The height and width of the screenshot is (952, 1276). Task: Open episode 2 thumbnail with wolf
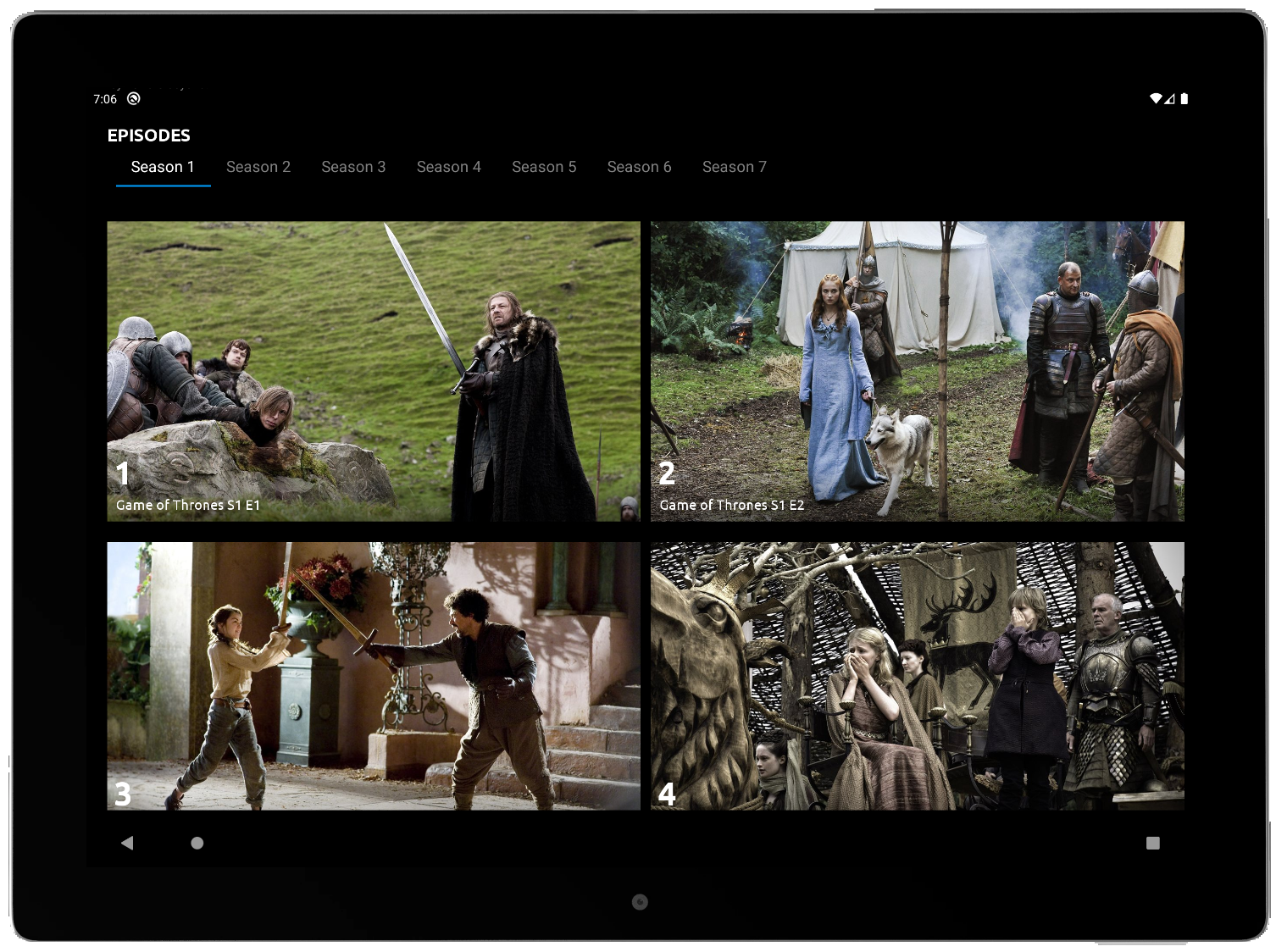click(x=918, y=371)
